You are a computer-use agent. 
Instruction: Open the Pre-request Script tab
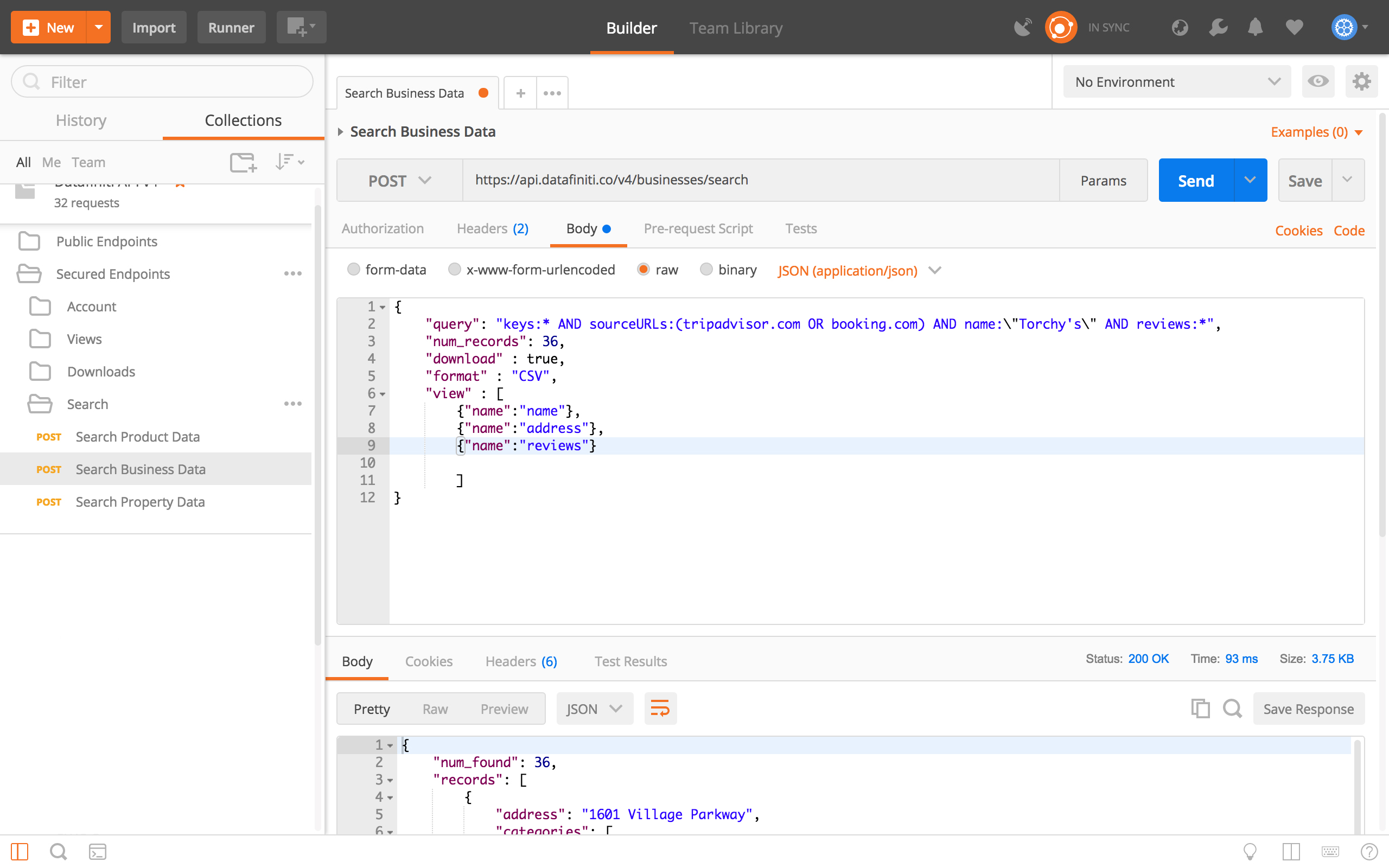(x=698, y=228)
